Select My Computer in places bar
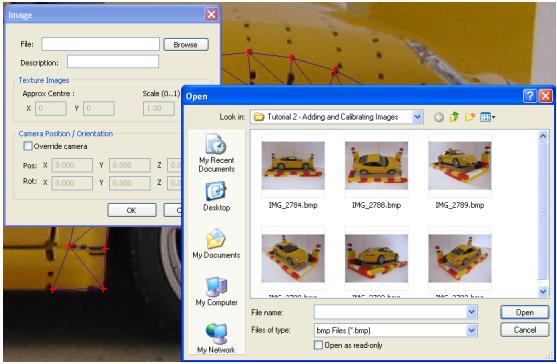The height and width of the screenshot is (364, 557). click(x=216, y=291)
